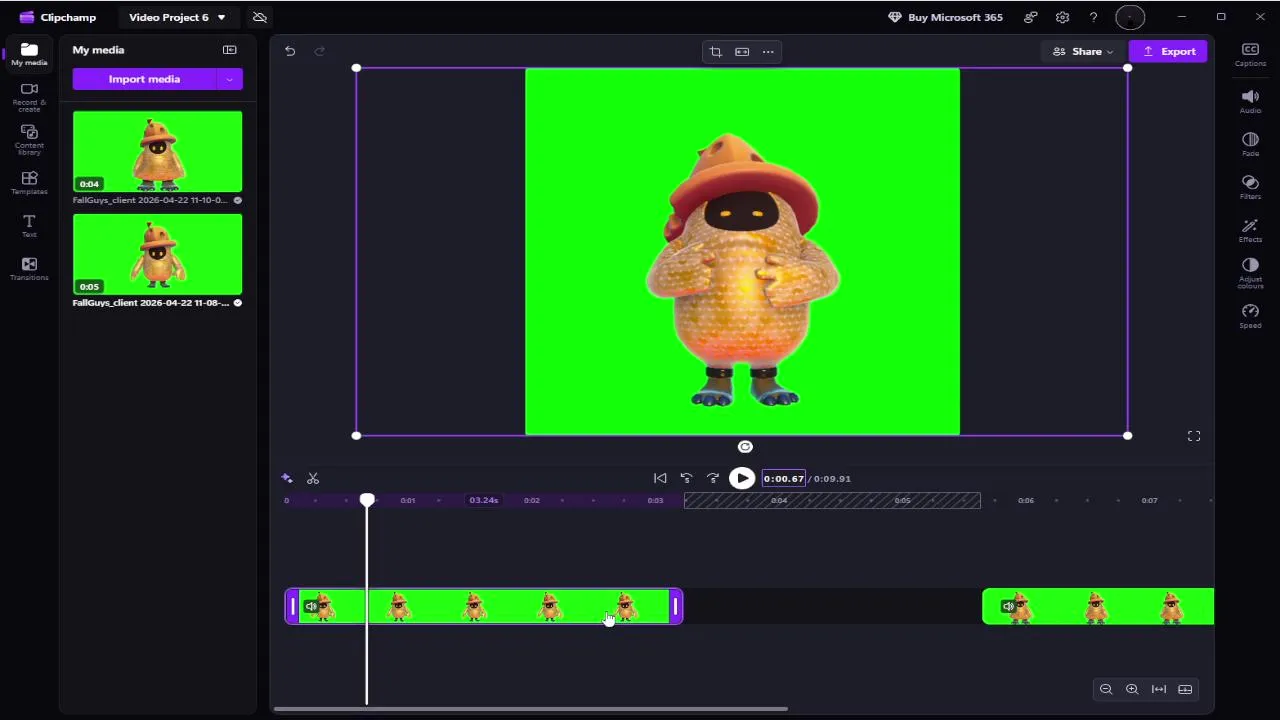Undo the last action

(x=290, y=51)
